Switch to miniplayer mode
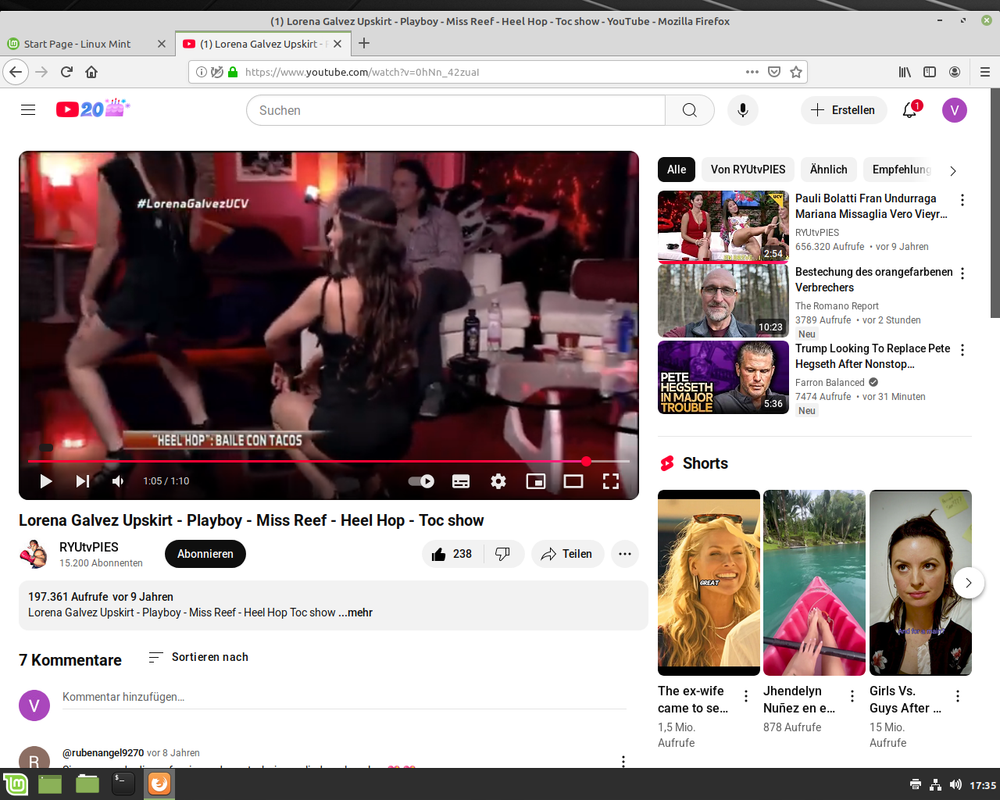 tap(536, 481)
